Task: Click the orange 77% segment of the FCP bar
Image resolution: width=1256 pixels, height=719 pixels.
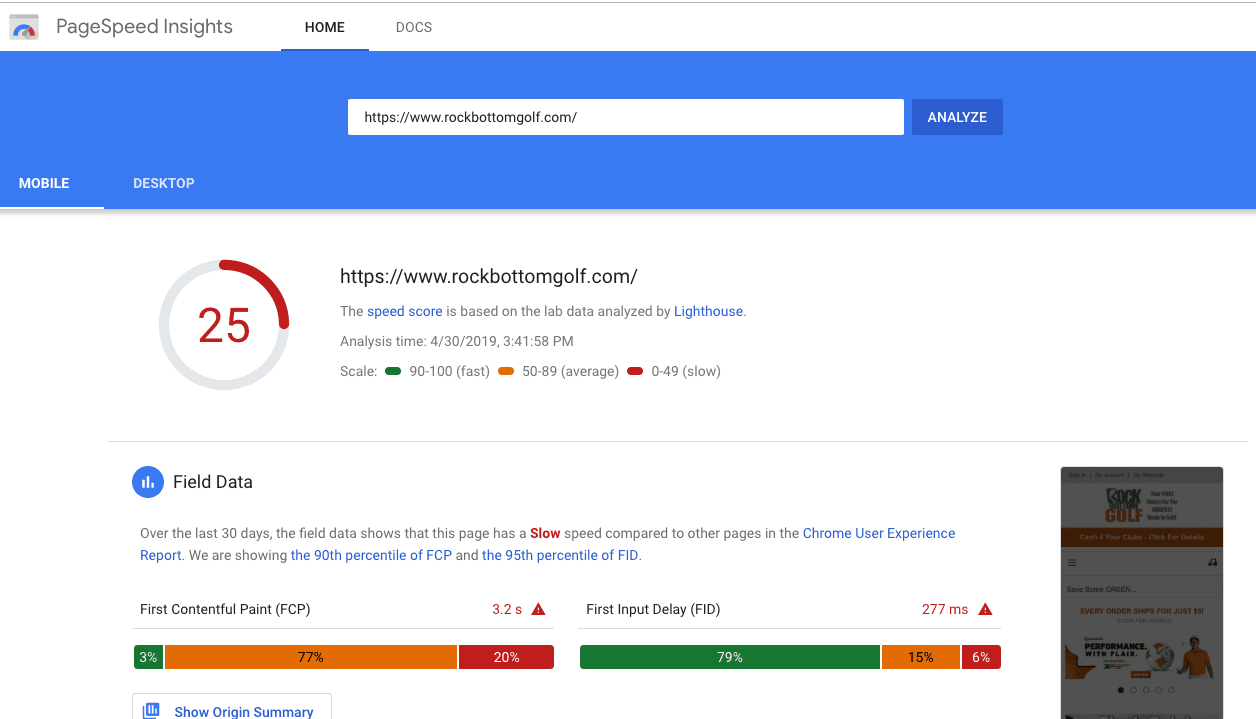Action: [x=311, y=657]
